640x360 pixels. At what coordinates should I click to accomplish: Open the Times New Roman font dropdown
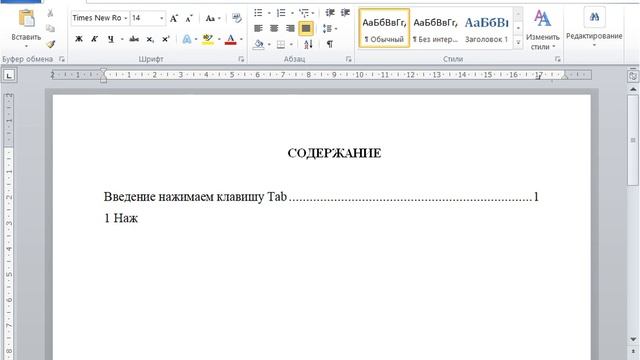126,18
